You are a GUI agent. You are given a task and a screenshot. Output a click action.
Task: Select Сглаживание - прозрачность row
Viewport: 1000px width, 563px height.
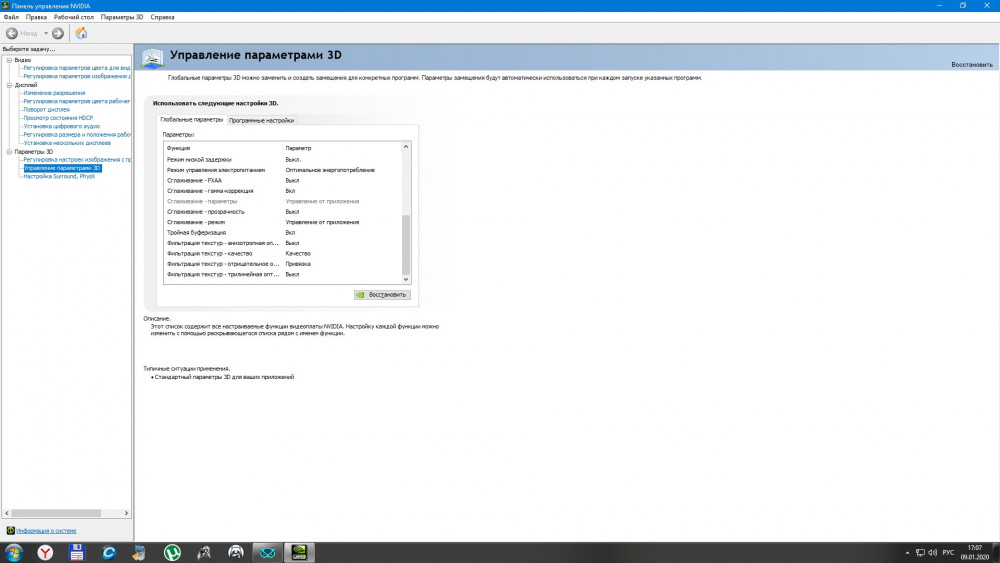coord(283,212)
